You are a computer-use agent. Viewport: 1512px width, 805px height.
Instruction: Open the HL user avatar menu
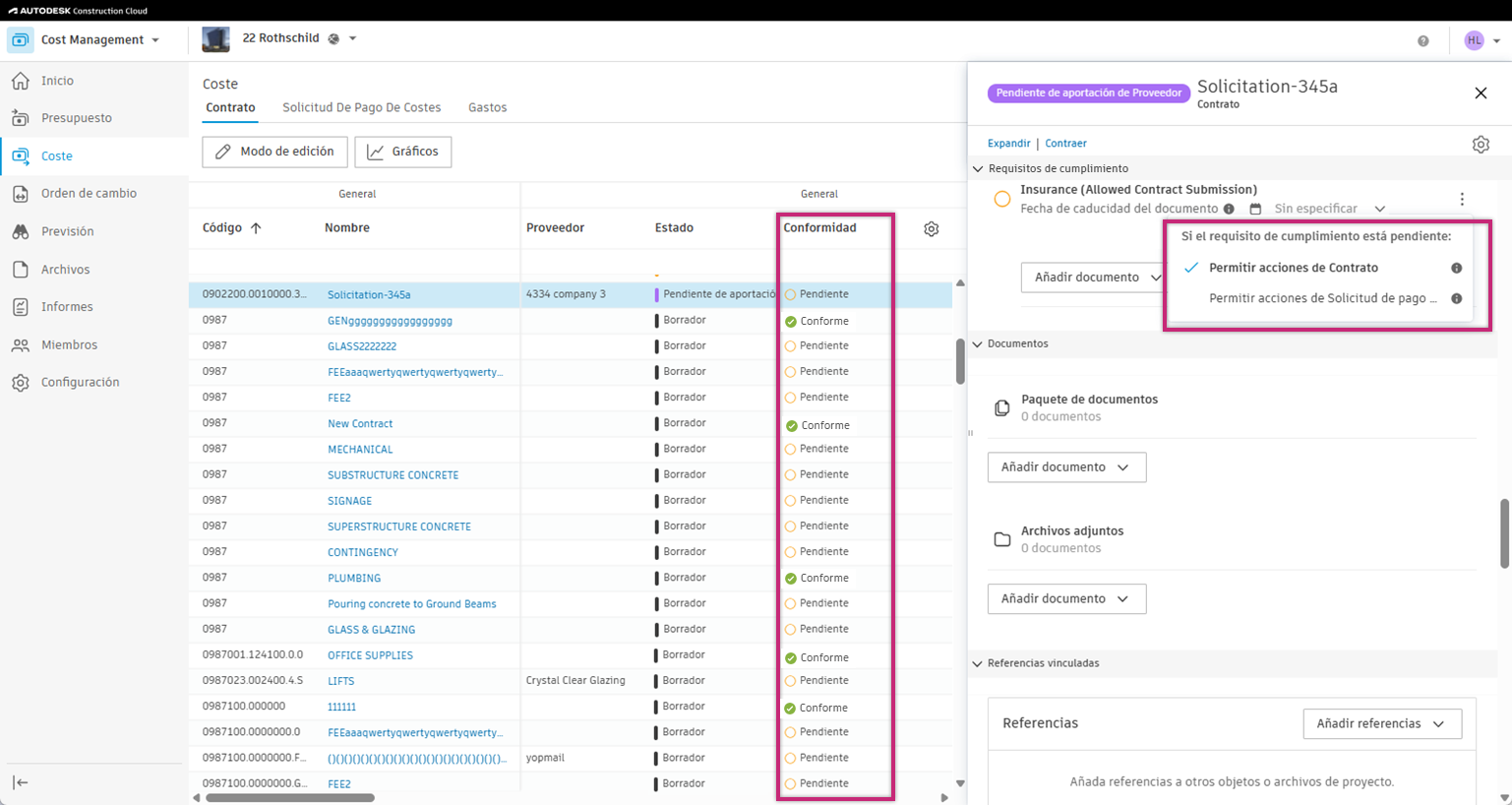click(1474, 40)
